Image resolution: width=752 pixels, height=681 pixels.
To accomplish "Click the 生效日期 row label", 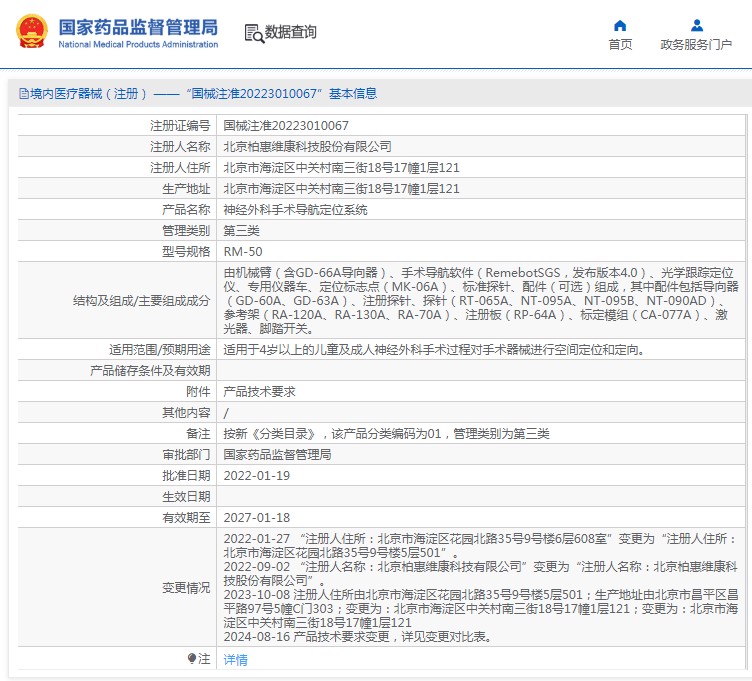I will (186, 497).
